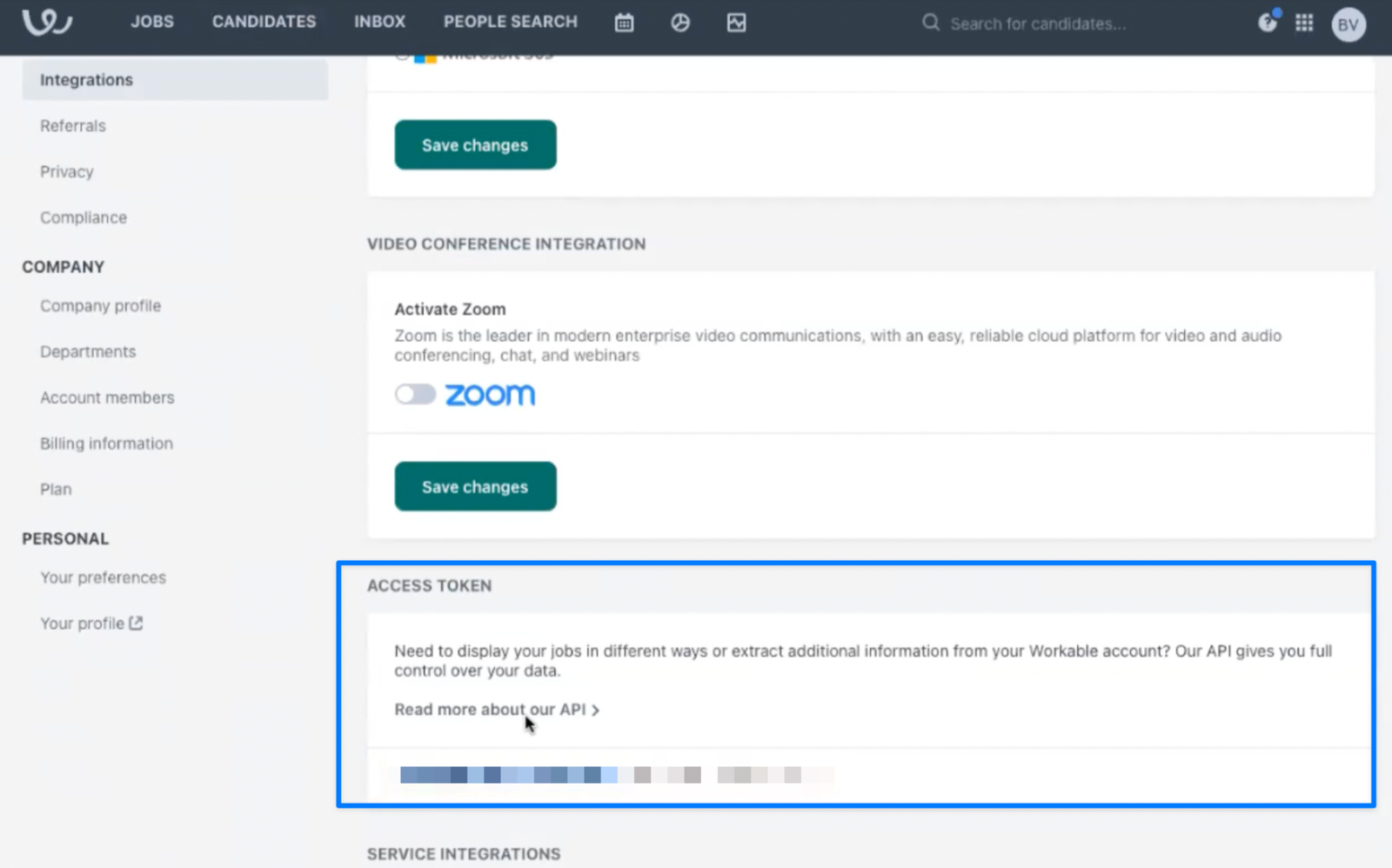The image size is (1392, 868).
Task: Open Your preferences
Action: 103,578
